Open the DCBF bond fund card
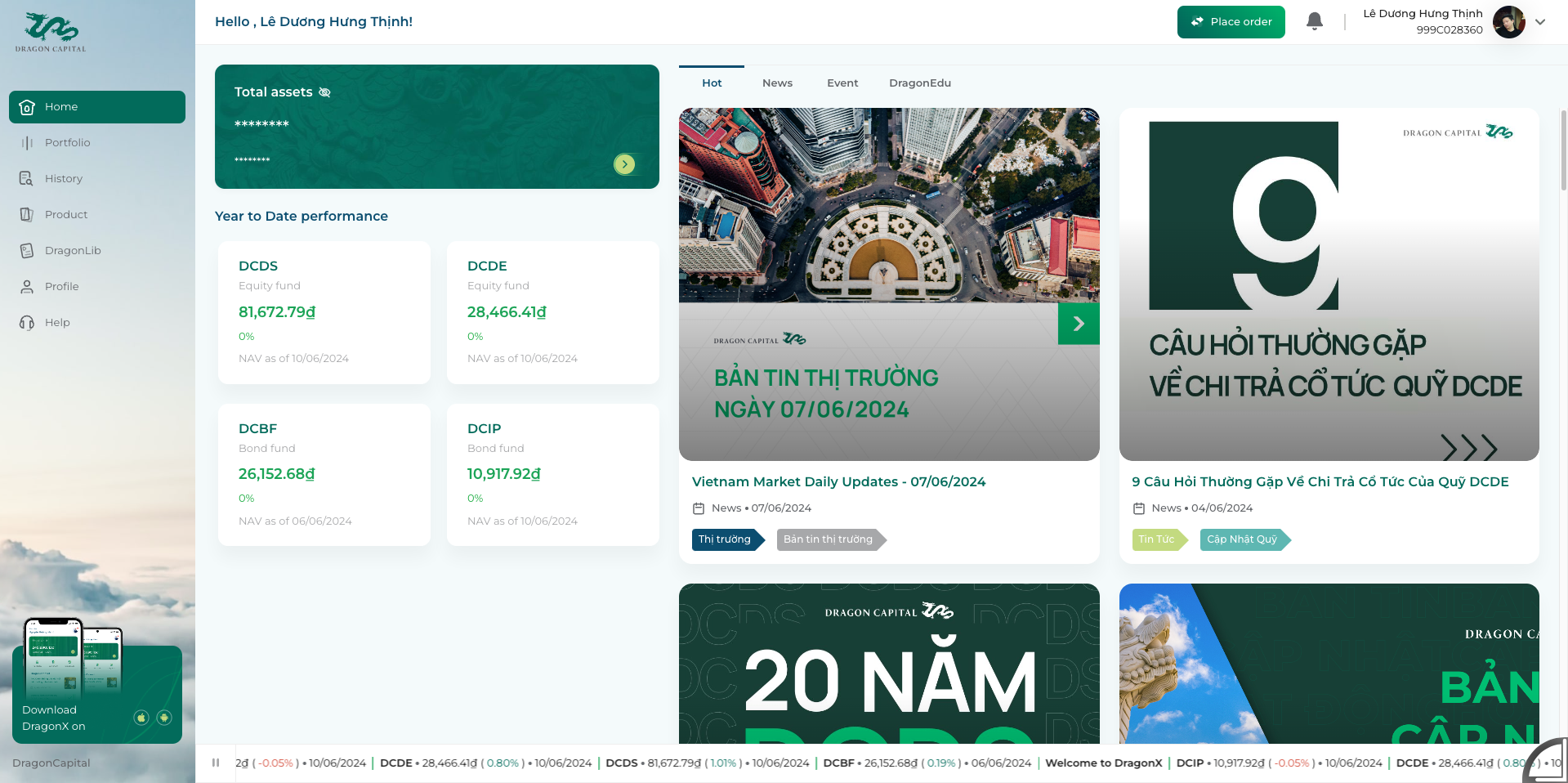Screen dimensions: 1568x783 point(324,475)
